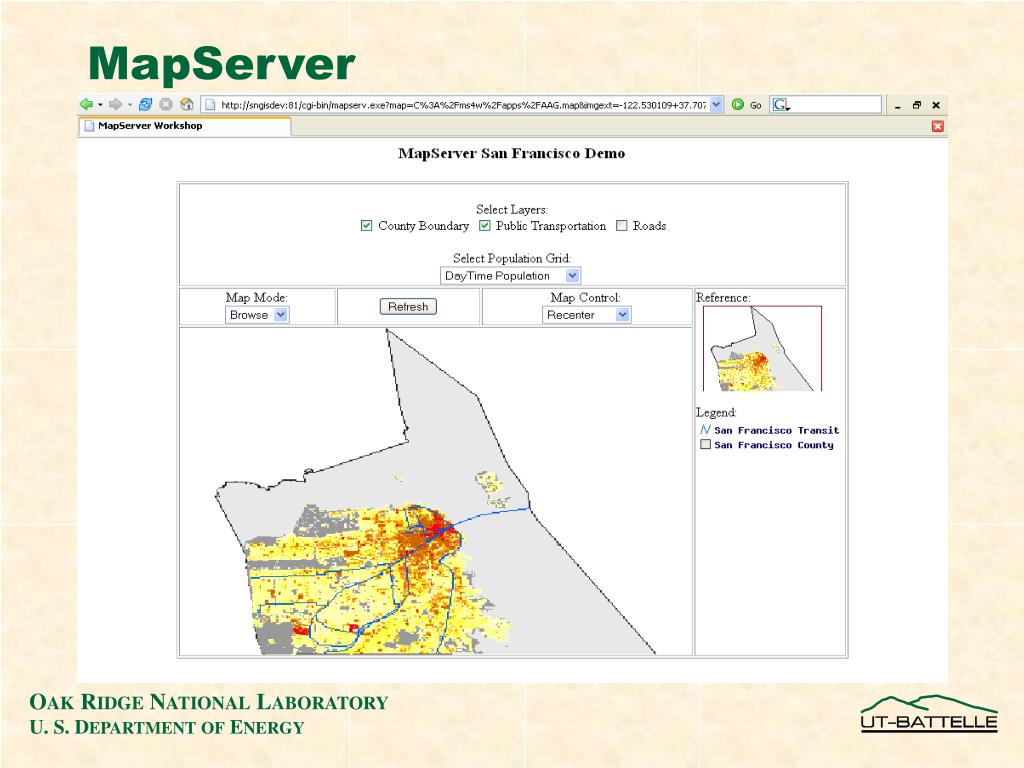The height and width of the screenshot is (768, 1024).
Task: Open the DayTime Population grid dropdown
Action: click(x=510, y=276)
